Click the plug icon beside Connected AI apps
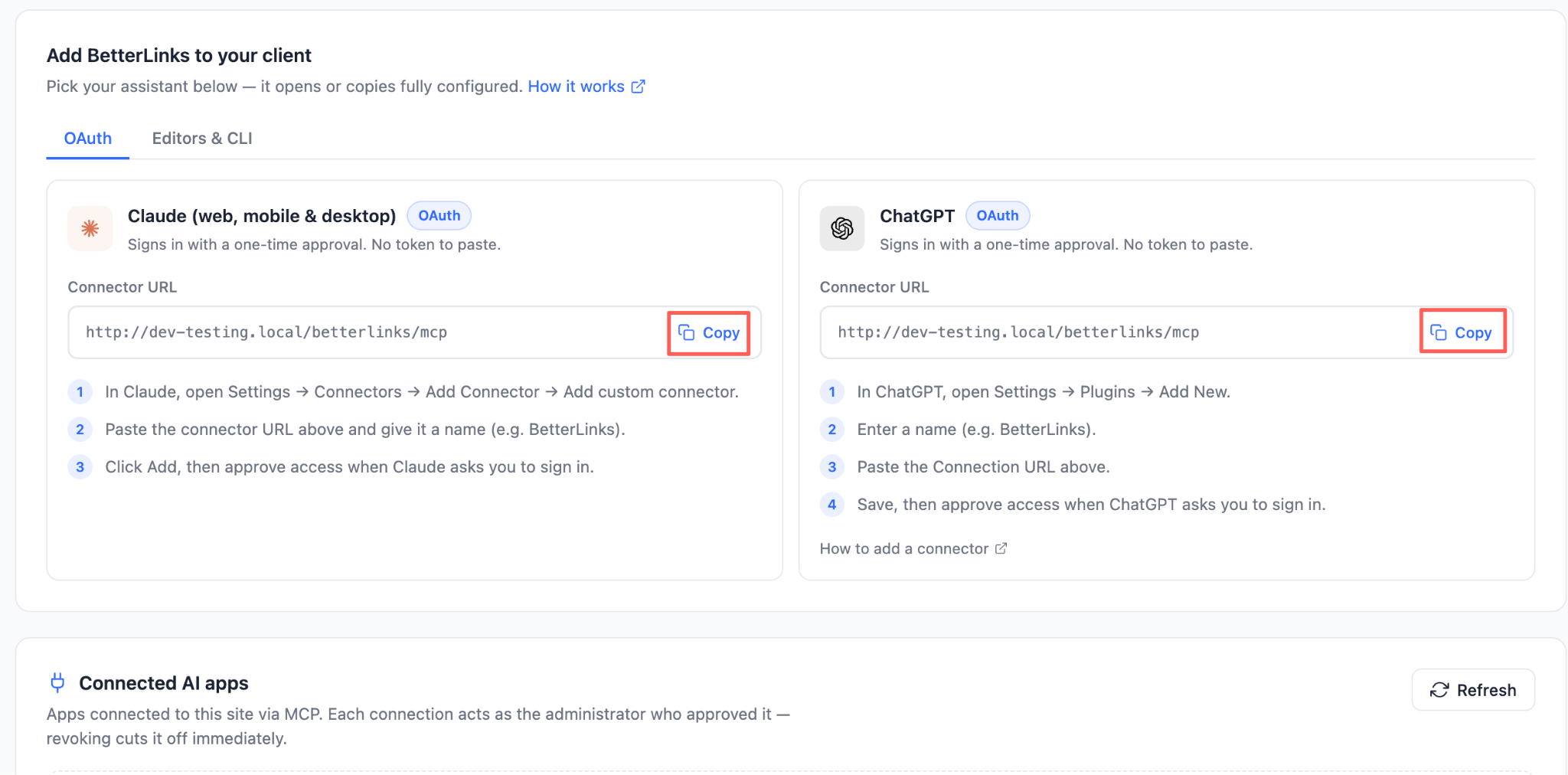The image size is (1568, 775). click(57, 682)
